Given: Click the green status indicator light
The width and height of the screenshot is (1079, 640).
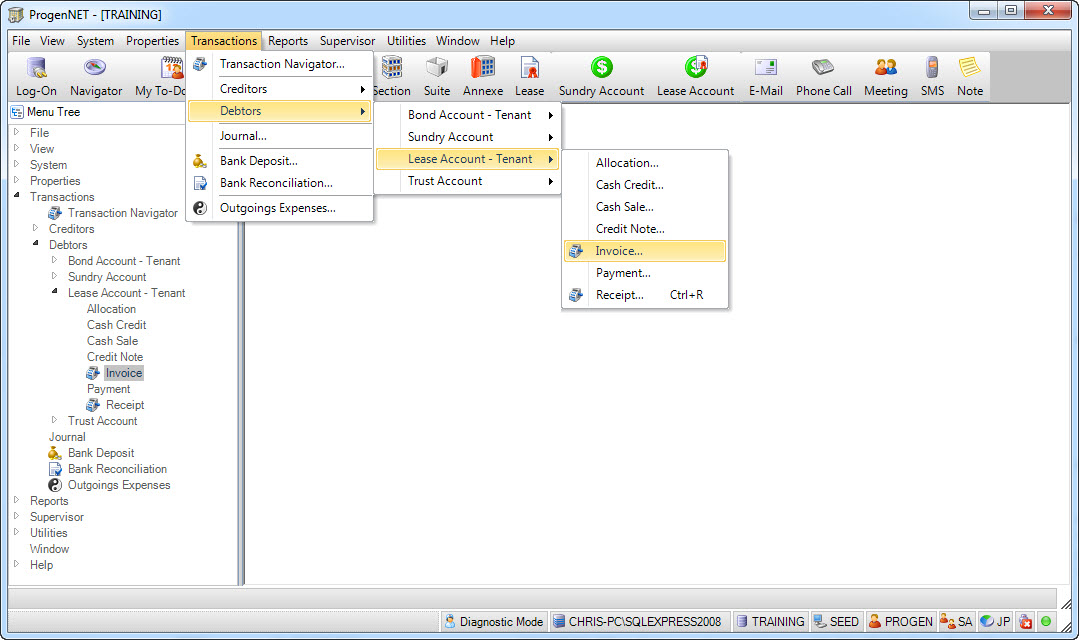Looking at the screenshot, I should click(1046, 621).
